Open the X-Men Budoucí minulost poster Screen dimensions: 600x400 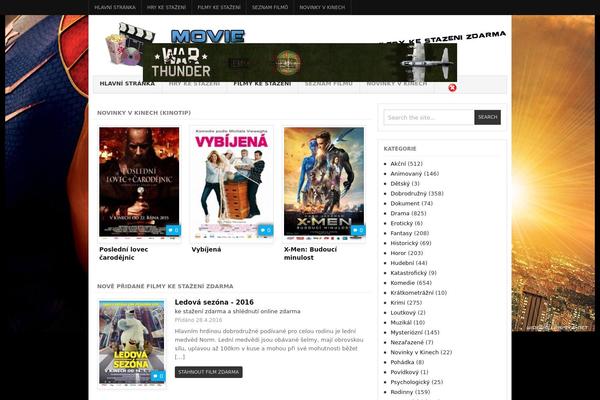[324, 182]
